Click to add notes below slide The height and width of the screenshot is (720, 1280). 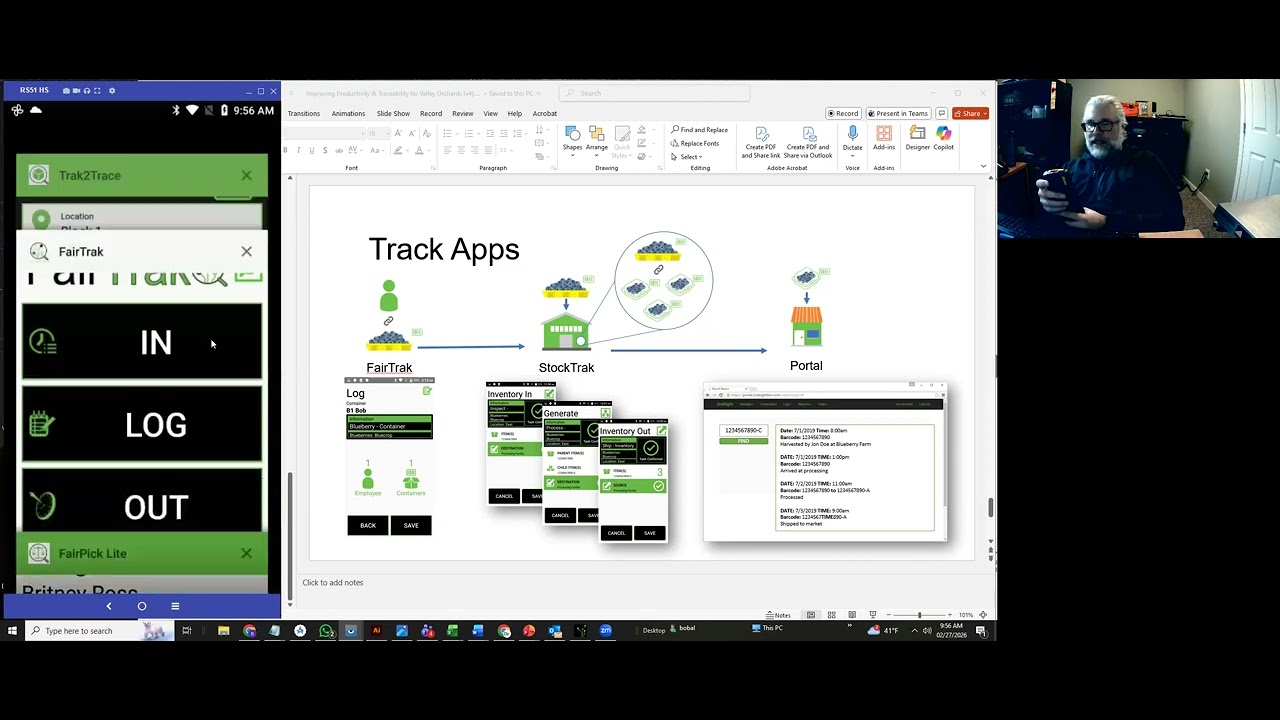click(333, 582)
